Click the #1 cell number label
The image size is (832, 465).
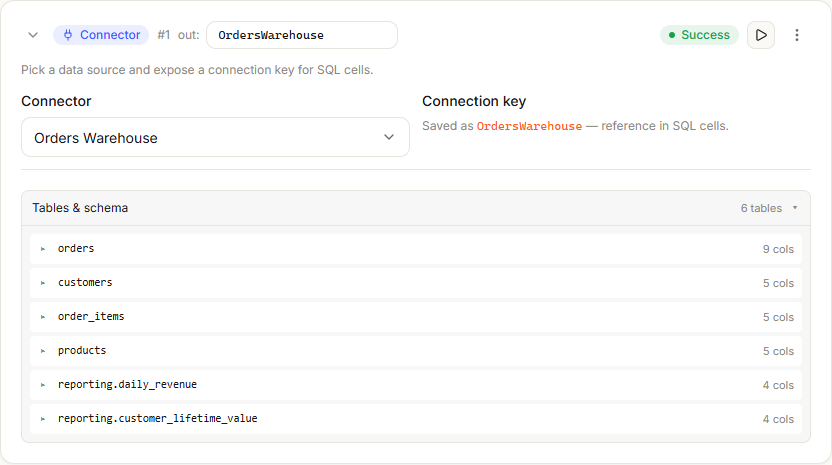coord(163,35)
